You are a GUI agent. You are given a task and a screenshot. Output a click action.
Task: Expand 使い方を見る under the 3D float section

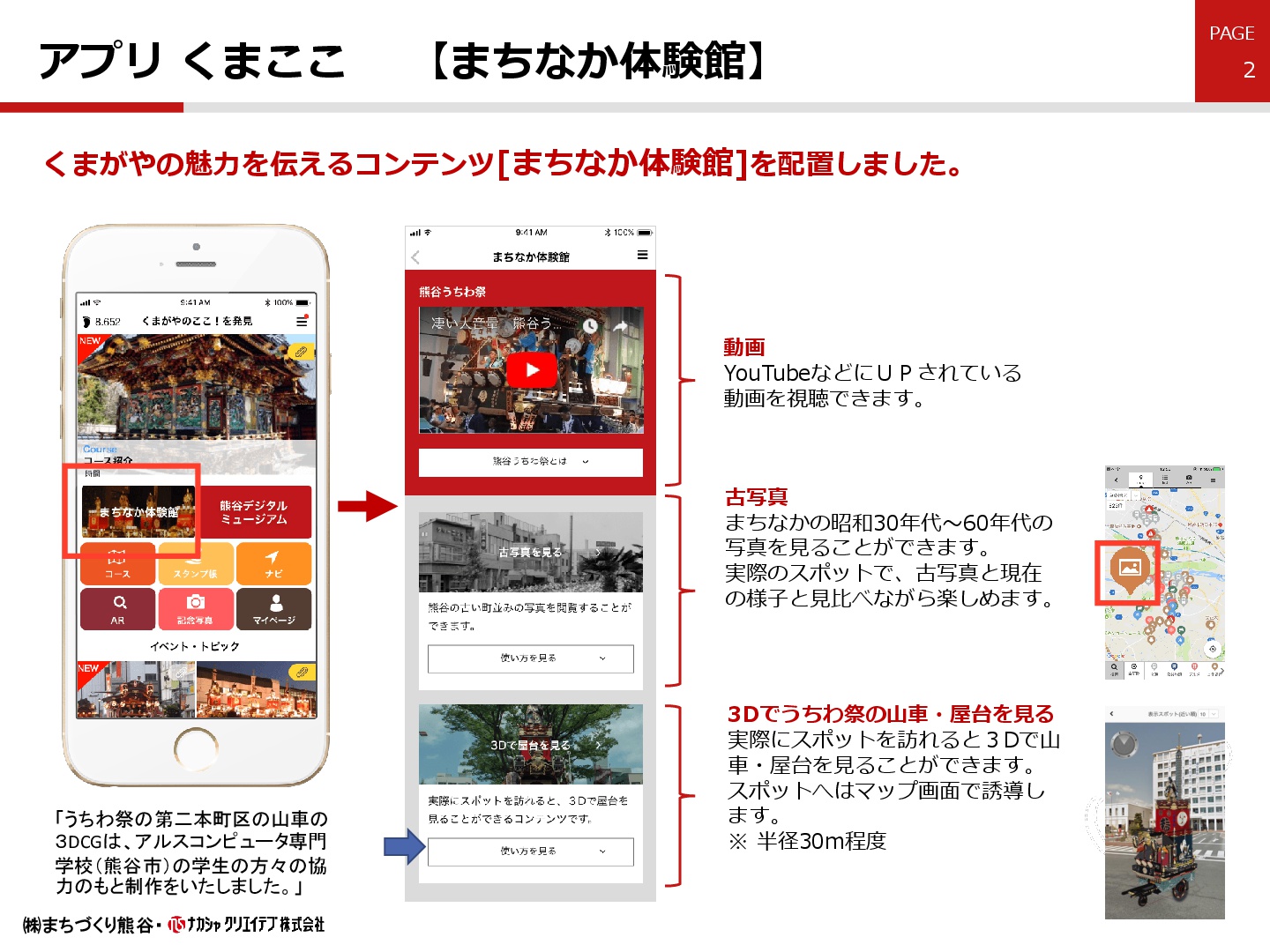(x=531, y=852)
